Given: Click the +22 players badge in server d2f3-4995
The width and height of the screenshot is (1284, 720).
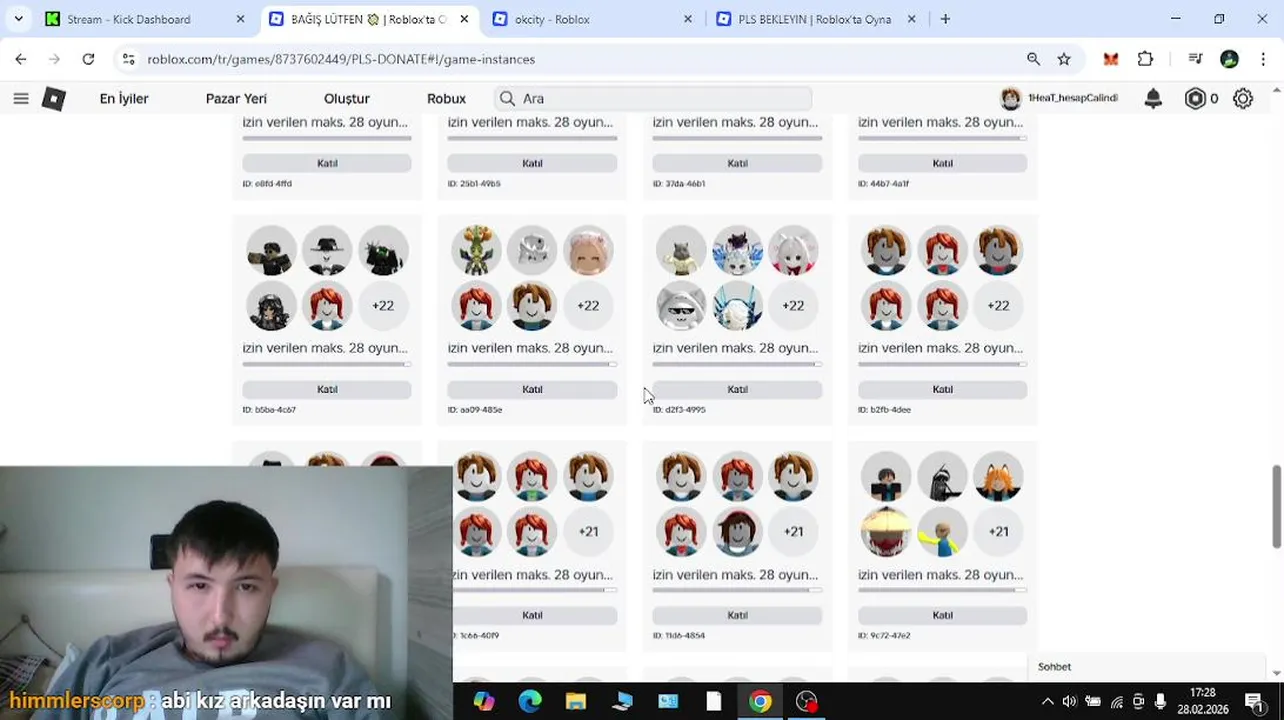Looking at the screenshot, I should pyautogui.click(x=793, y=306).
